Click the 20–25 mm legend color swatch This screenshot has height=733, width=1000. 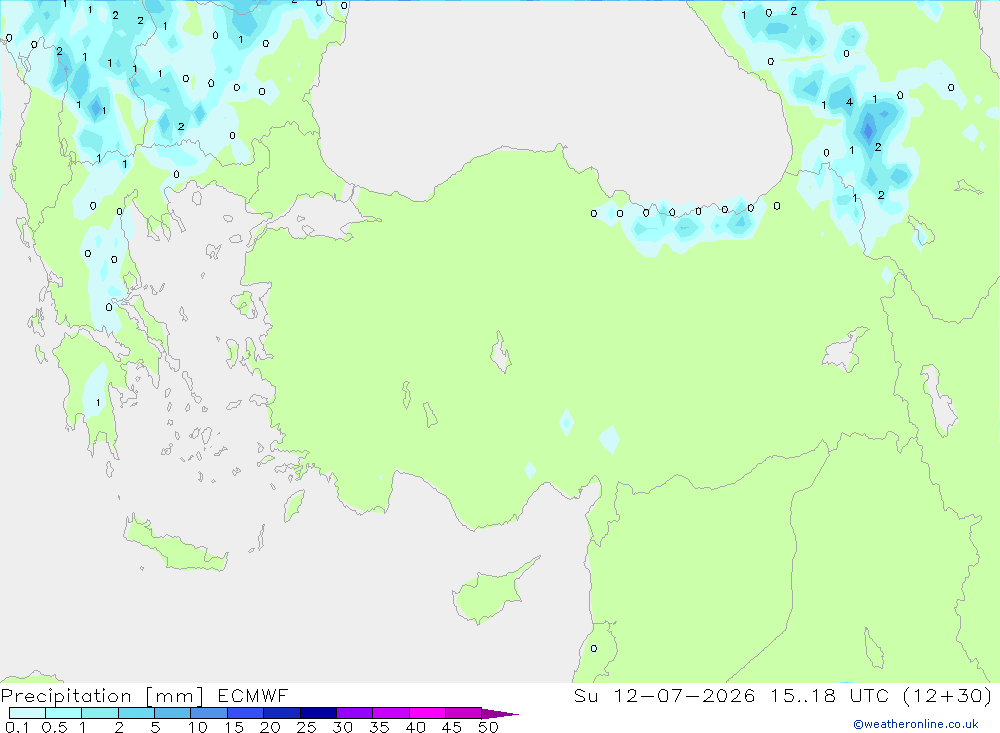coord(282,713)
